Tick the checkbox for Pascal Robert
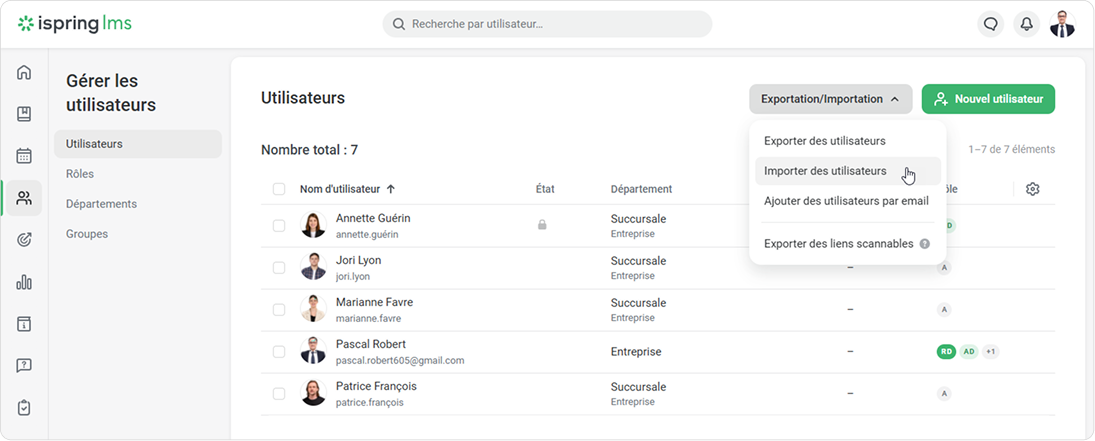This screenshot has width=1095, height=441. click(279, 352)
